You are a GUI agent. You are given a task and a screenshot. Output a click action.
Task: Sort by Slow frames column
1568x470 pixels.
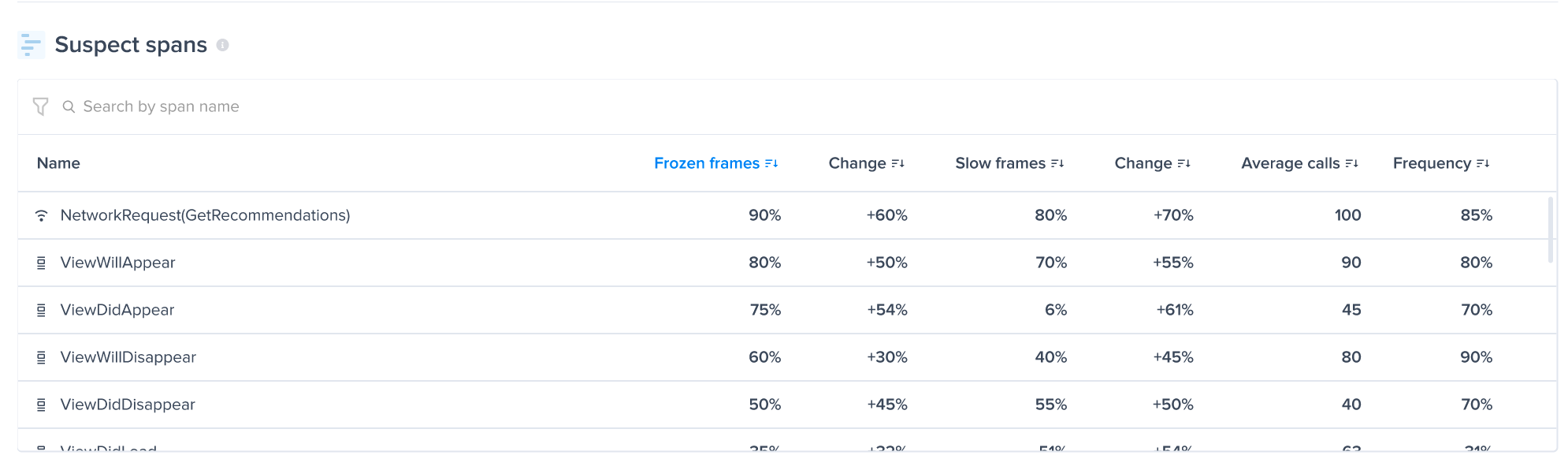click(1010, 163)
